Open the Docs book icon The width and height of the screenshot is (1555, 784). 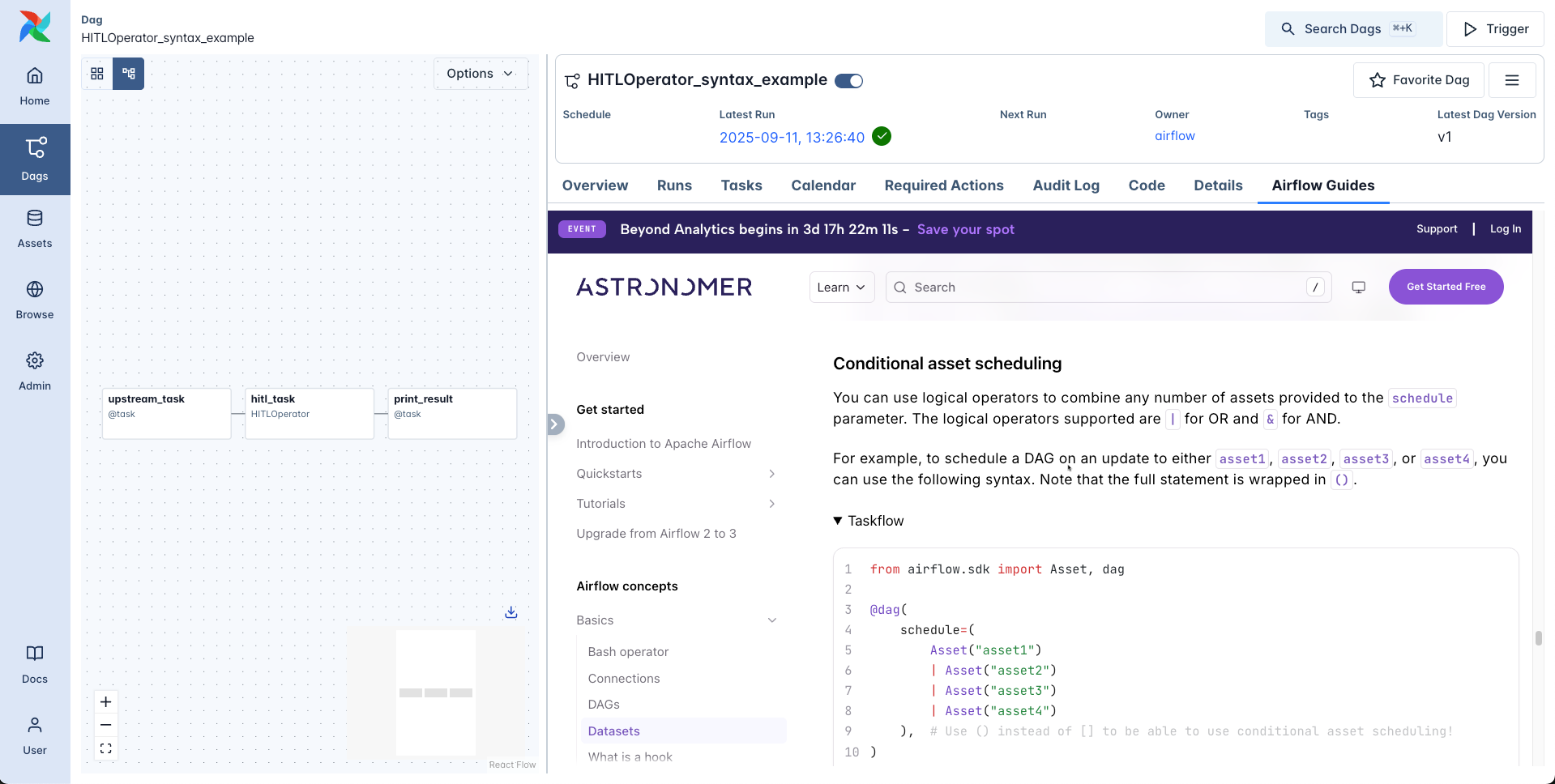pyautogui.click(x=35, y=664)
